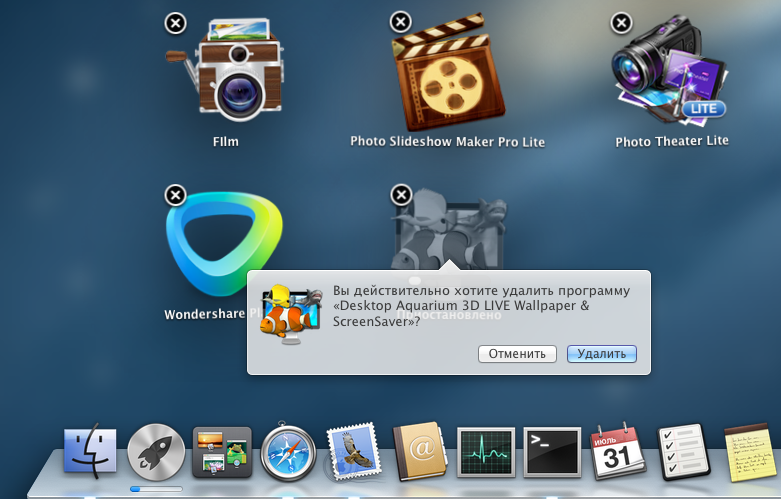Open Reminders checklist icon in Dock
Screen dimensions: 781x499
[684, 452]
